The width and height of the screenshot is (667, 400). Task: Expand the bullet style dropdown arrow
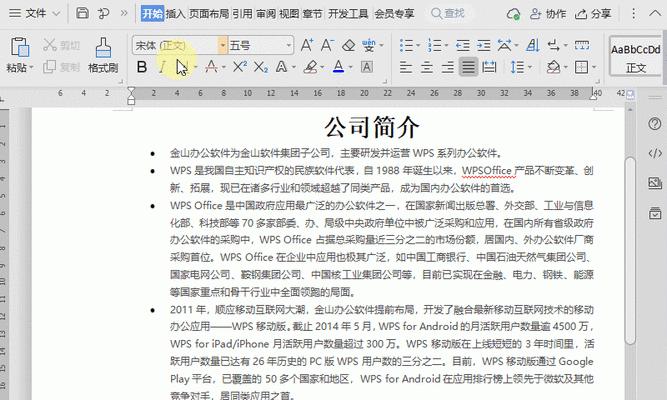point(418,46)
